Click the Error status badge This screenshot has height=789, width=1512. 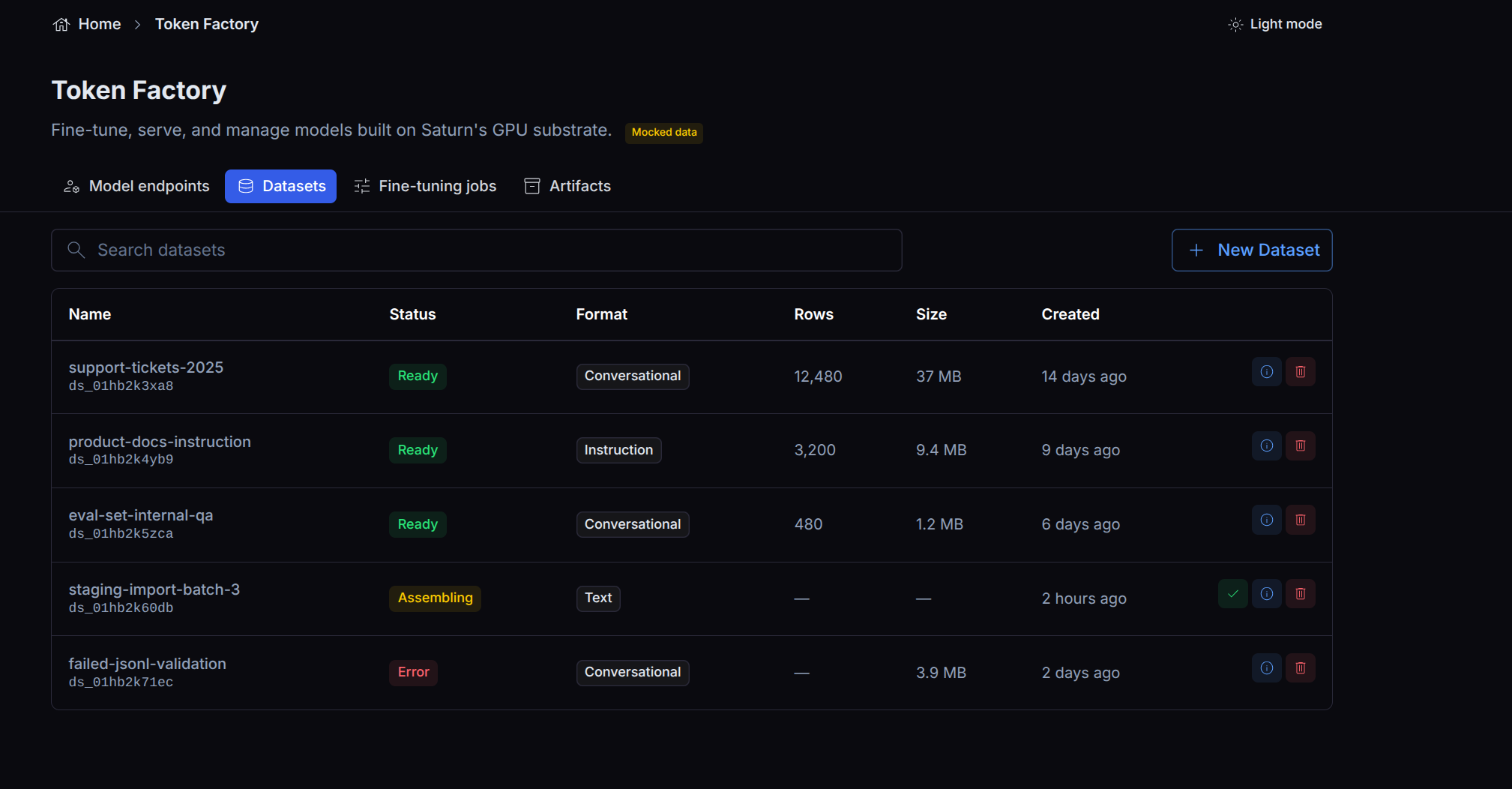413,672
